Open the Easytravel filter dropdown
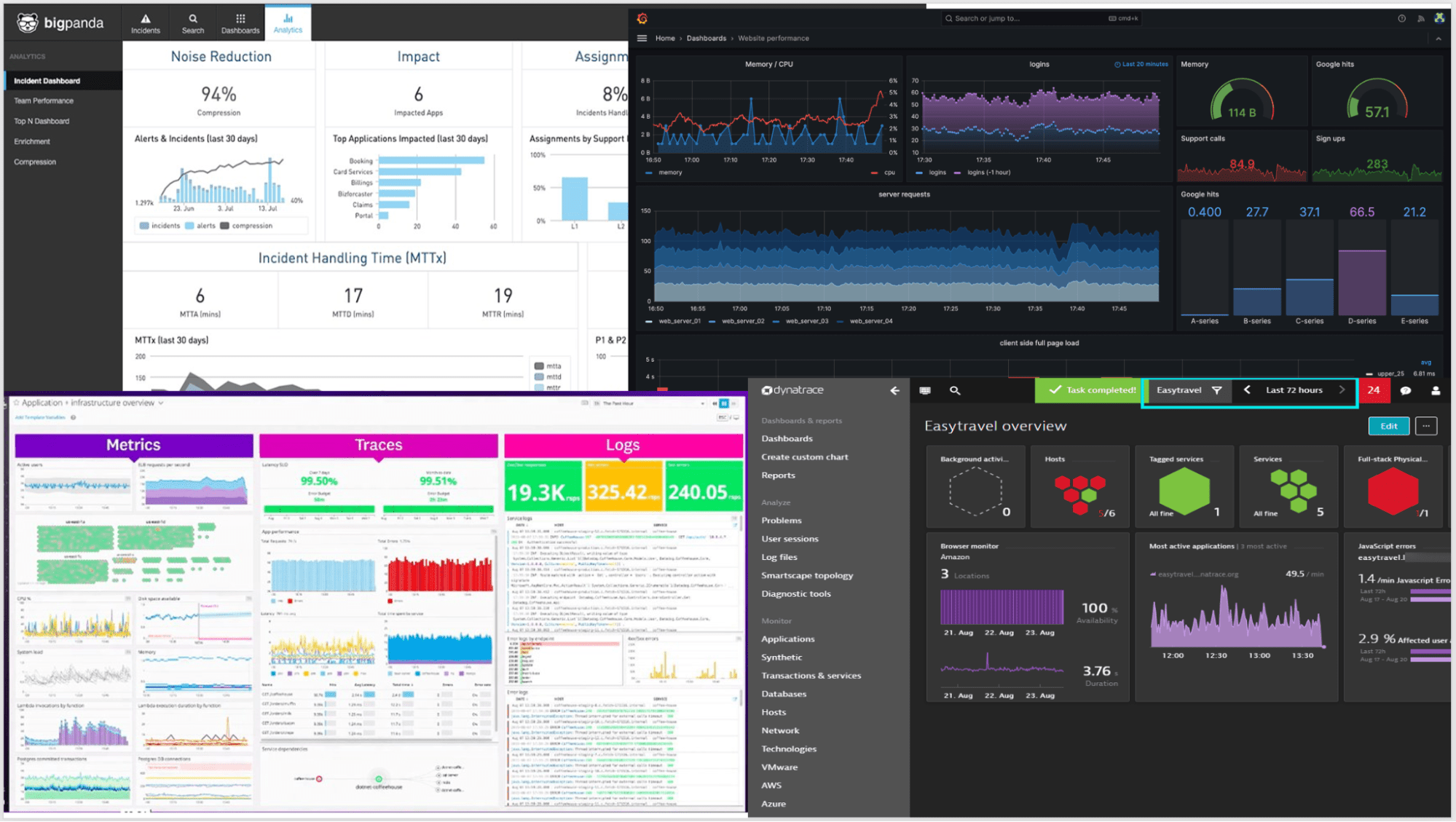Screen dimensions: 1456x822 point(1217,390)
